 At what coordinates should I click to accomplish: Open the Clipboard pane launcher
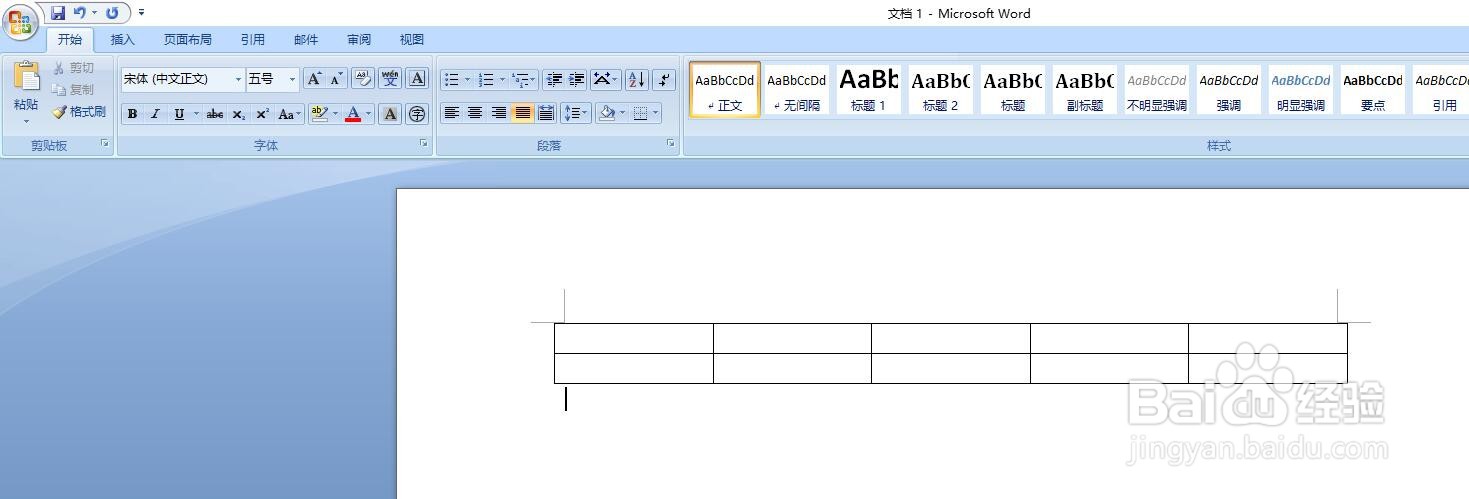point(105,145)
